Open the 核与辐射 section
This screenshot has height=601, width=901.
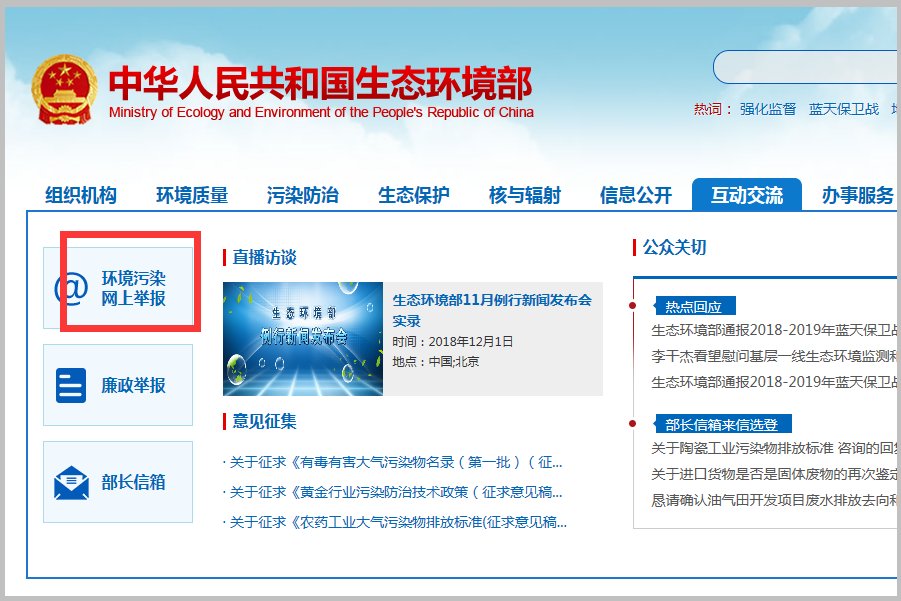528,194
